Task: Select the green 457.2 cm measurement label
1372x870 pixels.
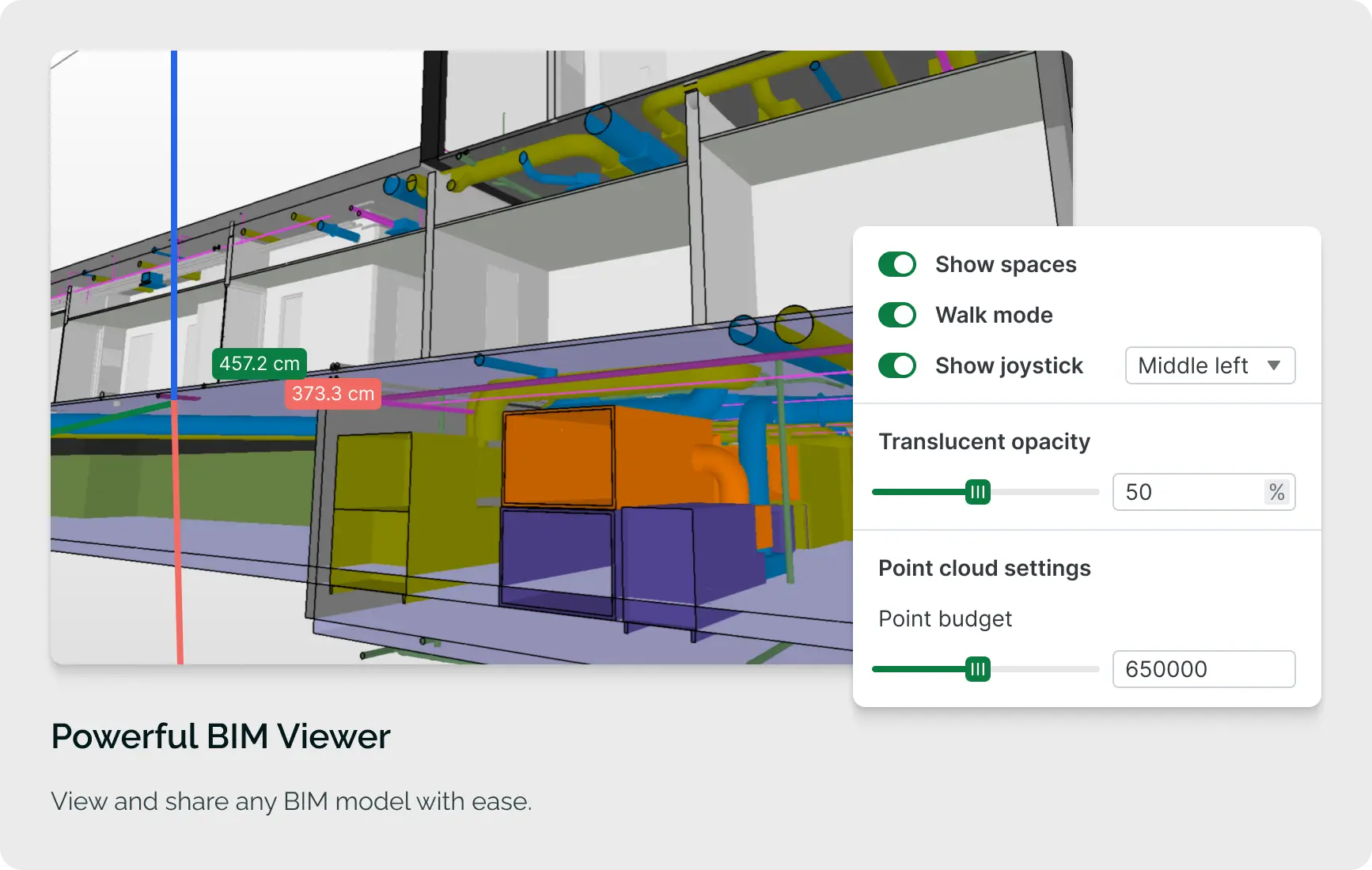Action: pyautogui.click(x=260, y=363)
